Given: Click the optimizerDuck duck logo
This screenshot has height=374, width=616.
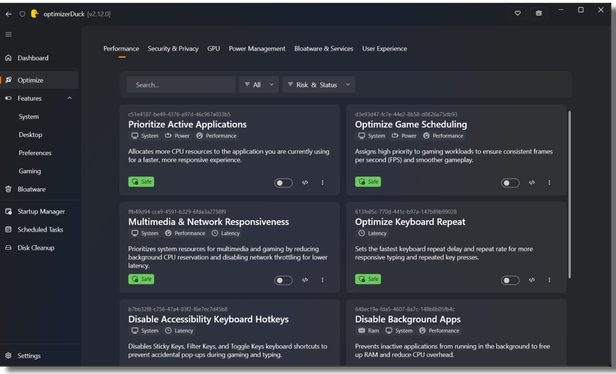Looking at the screenshot, I should (35, 14).
